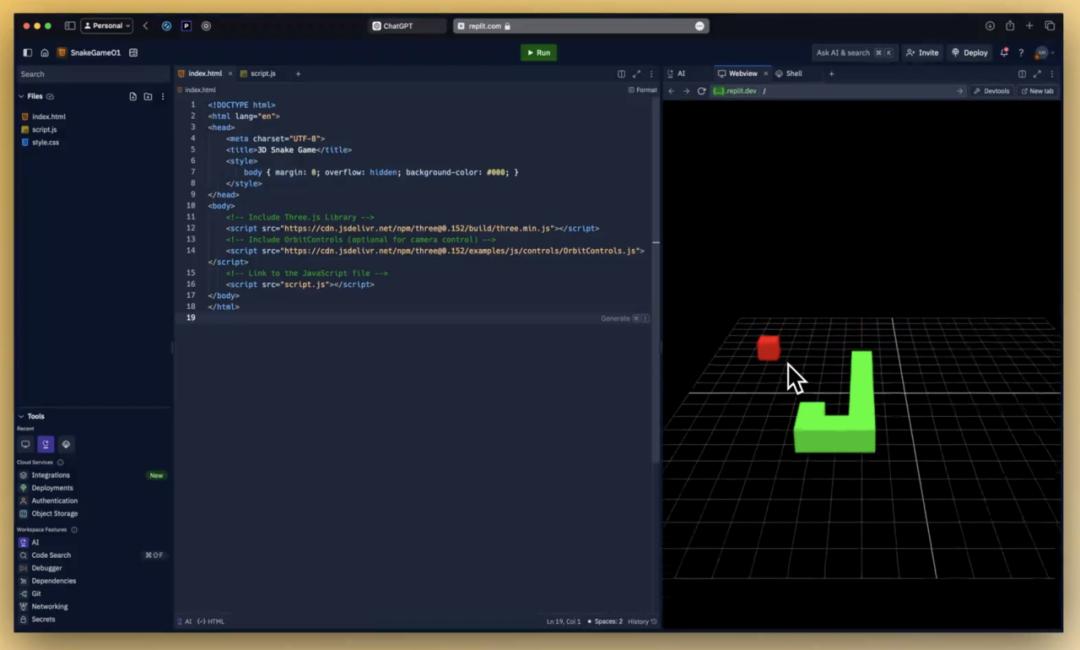Toggle the Safari sidebar button
The width and height of the screenshot is (1080, 650).
[70, 26]
